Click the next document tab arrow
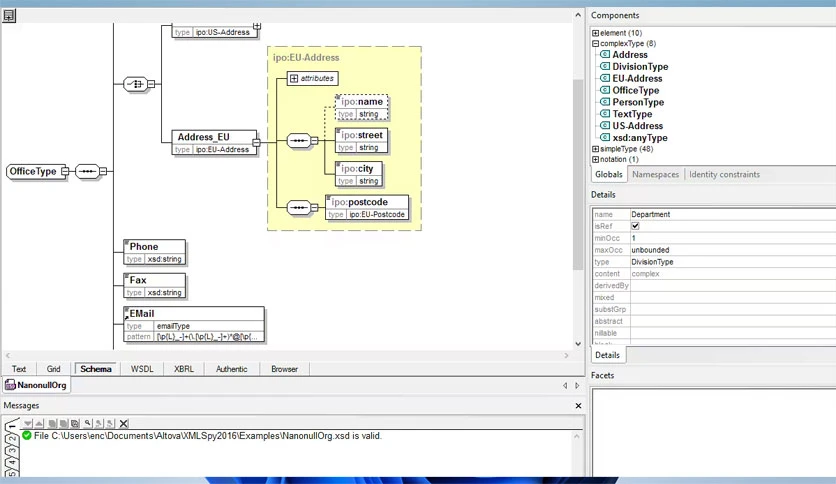Screen dimensions: 836x484 click(577, 385)
